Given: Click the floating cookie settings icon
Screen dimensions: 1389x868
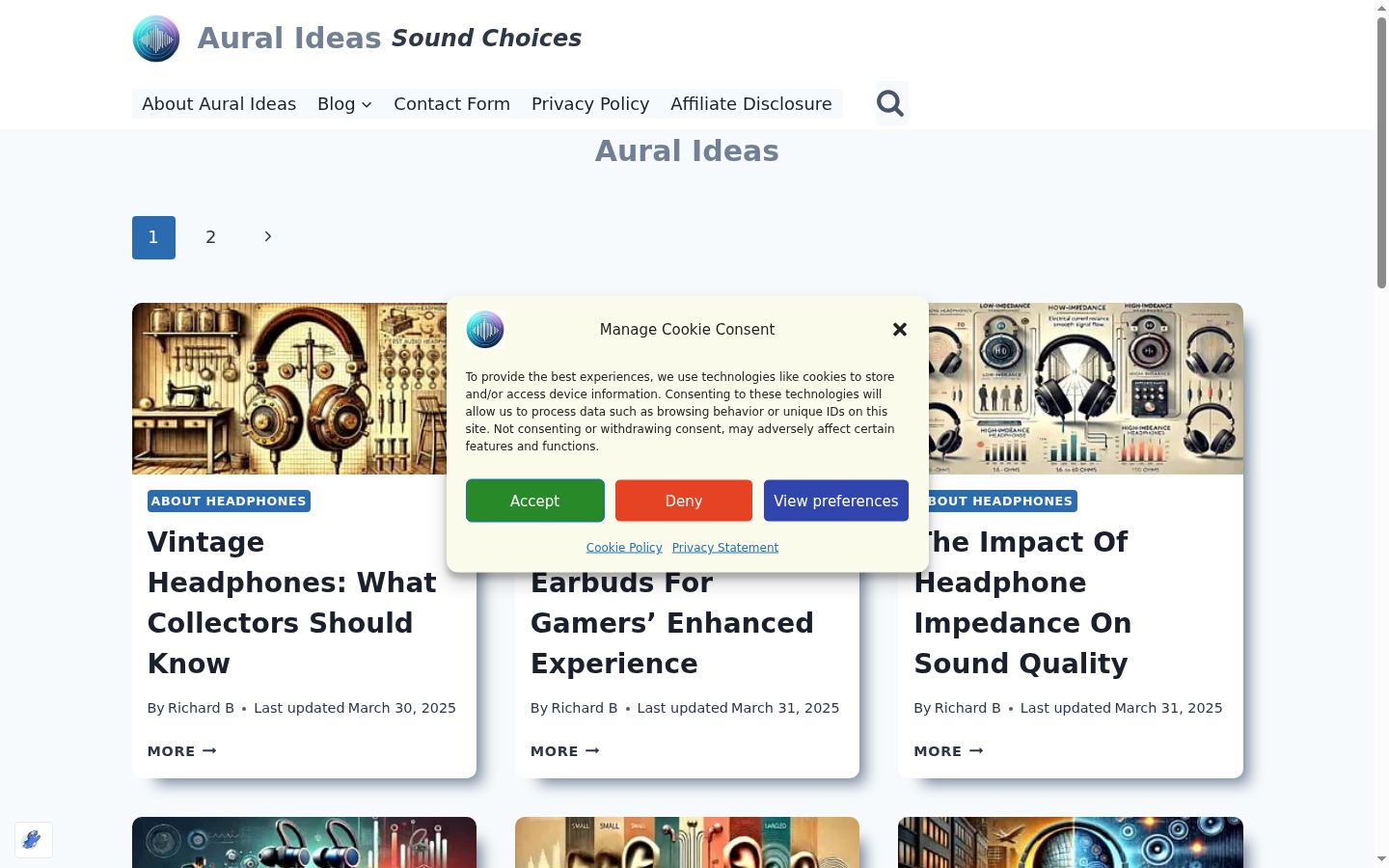Looking at the screenshot, I should point(34,840).
